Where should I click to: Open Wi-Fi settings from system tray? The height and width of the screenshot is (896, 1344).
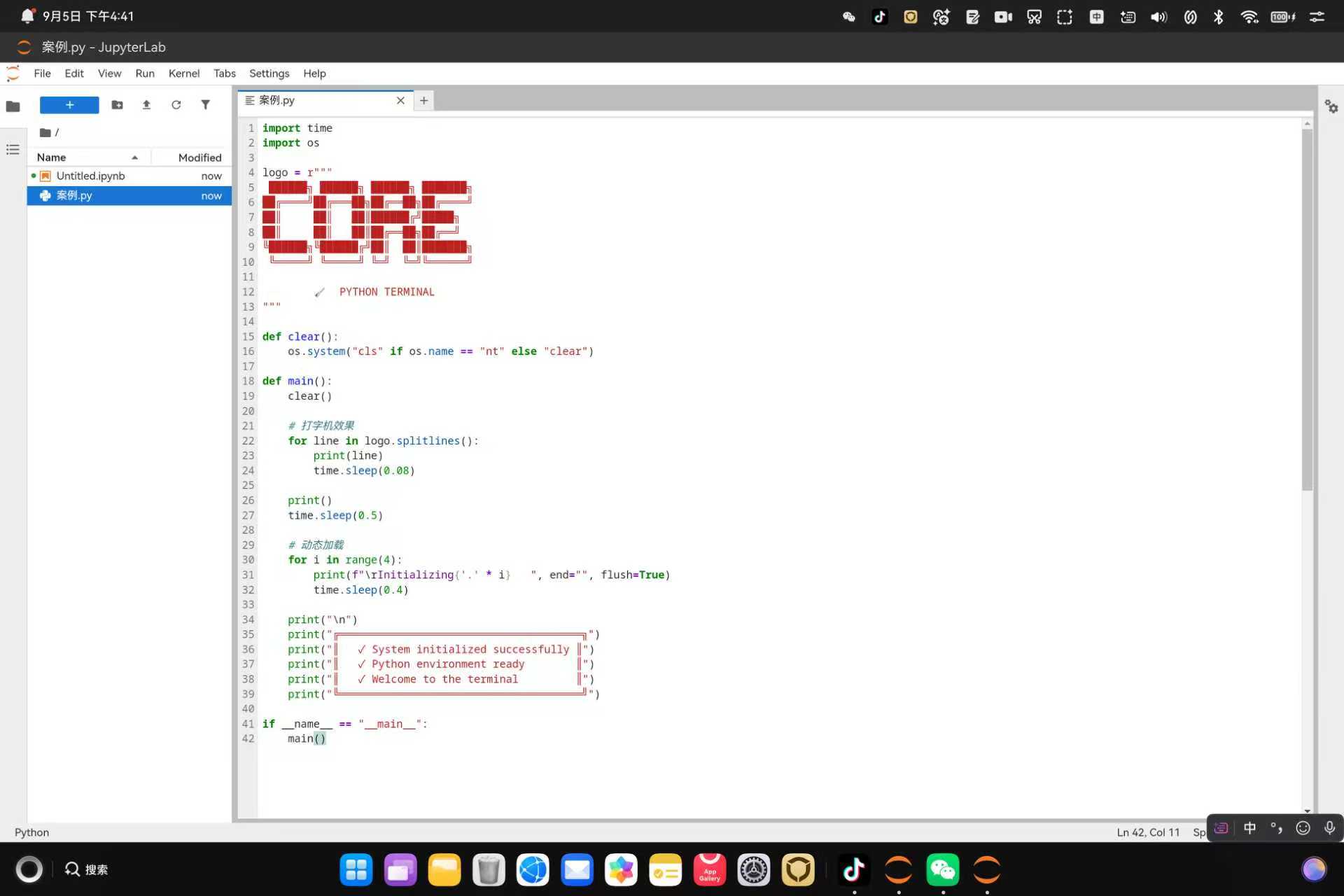[1249, 17]
